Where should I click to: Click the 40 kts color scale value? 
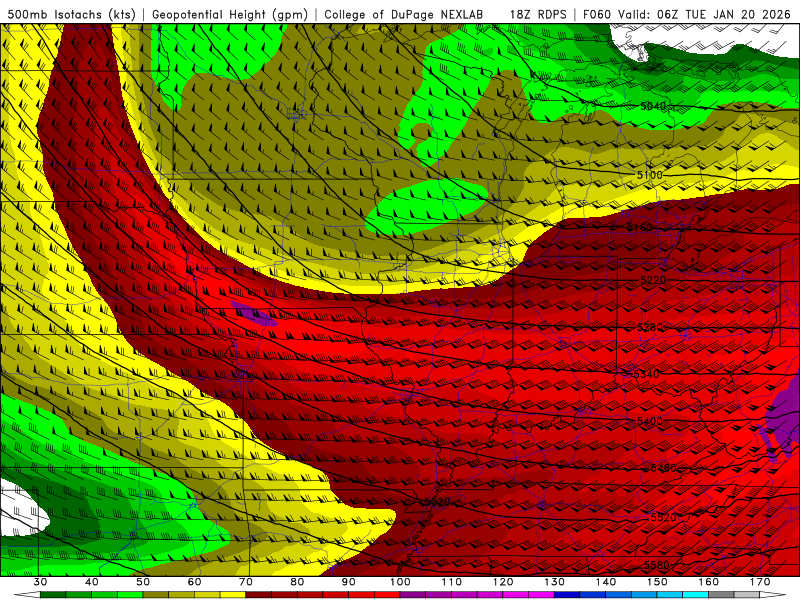point(92,582)
